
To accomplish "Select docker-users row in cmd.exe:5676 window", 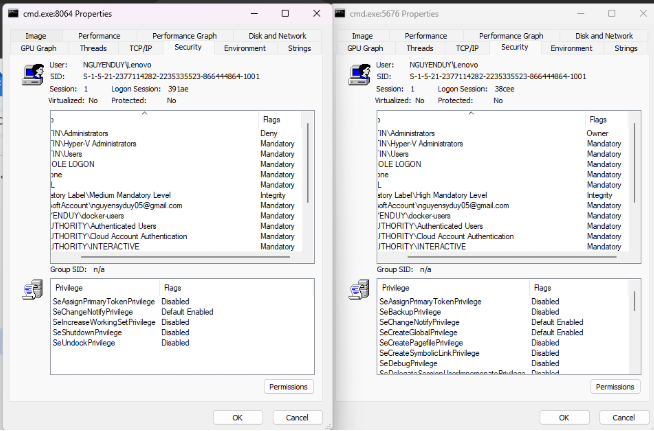I will pyautogui.click(x=503, y=216).
